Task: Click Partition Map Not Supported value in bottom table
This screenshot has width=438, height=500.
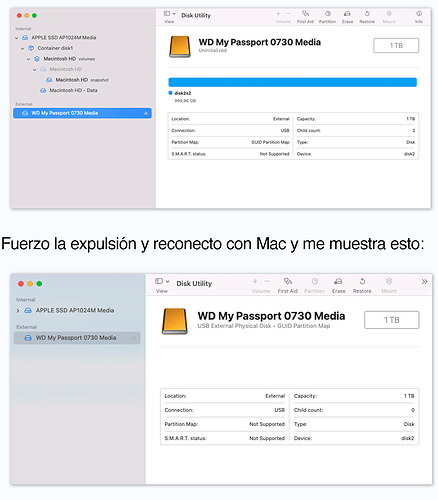Action: coord(267,424)
